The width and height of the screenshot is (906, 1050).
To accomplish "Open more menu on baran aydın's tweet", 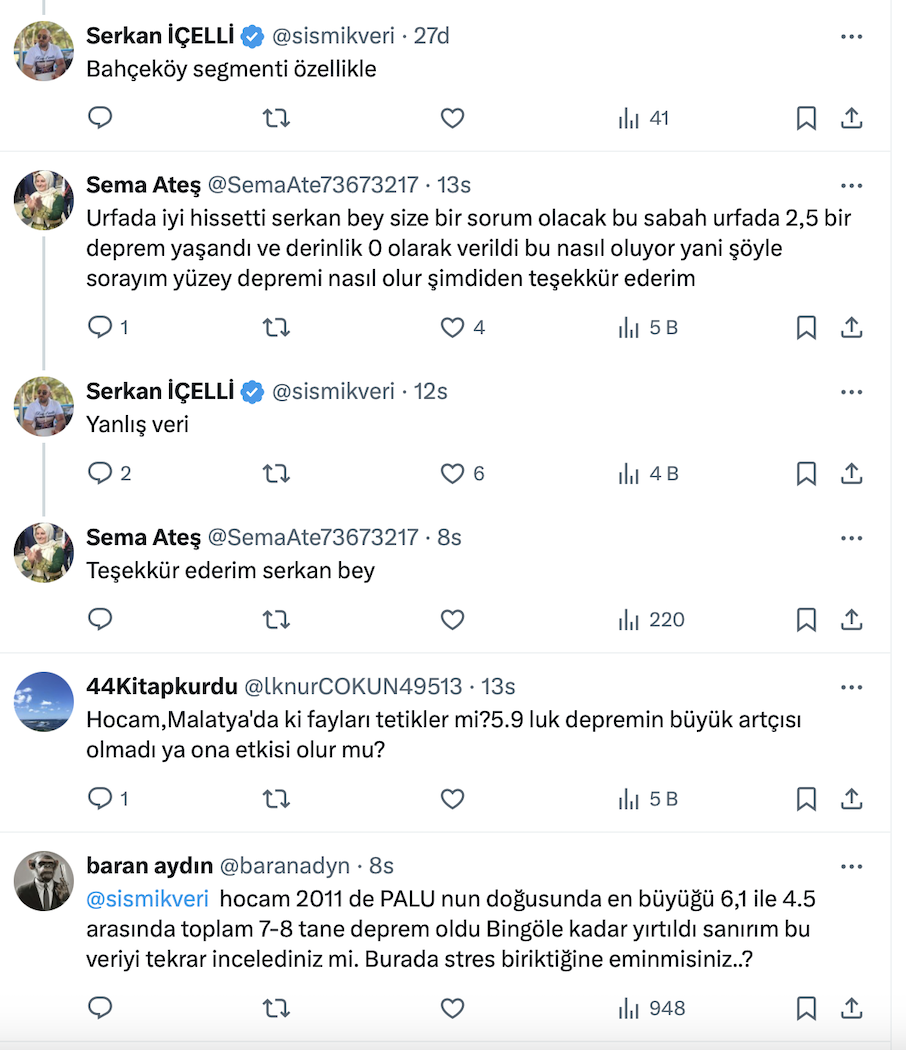I will [x=851, y=866].
